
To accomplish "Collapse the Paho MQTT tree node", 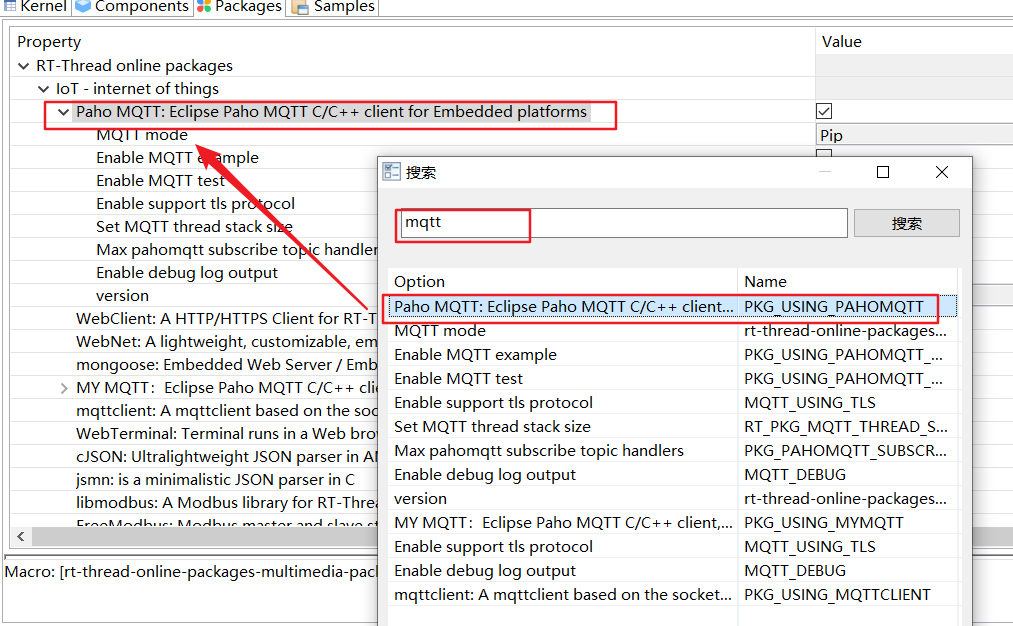I will (x=63, y=112).
